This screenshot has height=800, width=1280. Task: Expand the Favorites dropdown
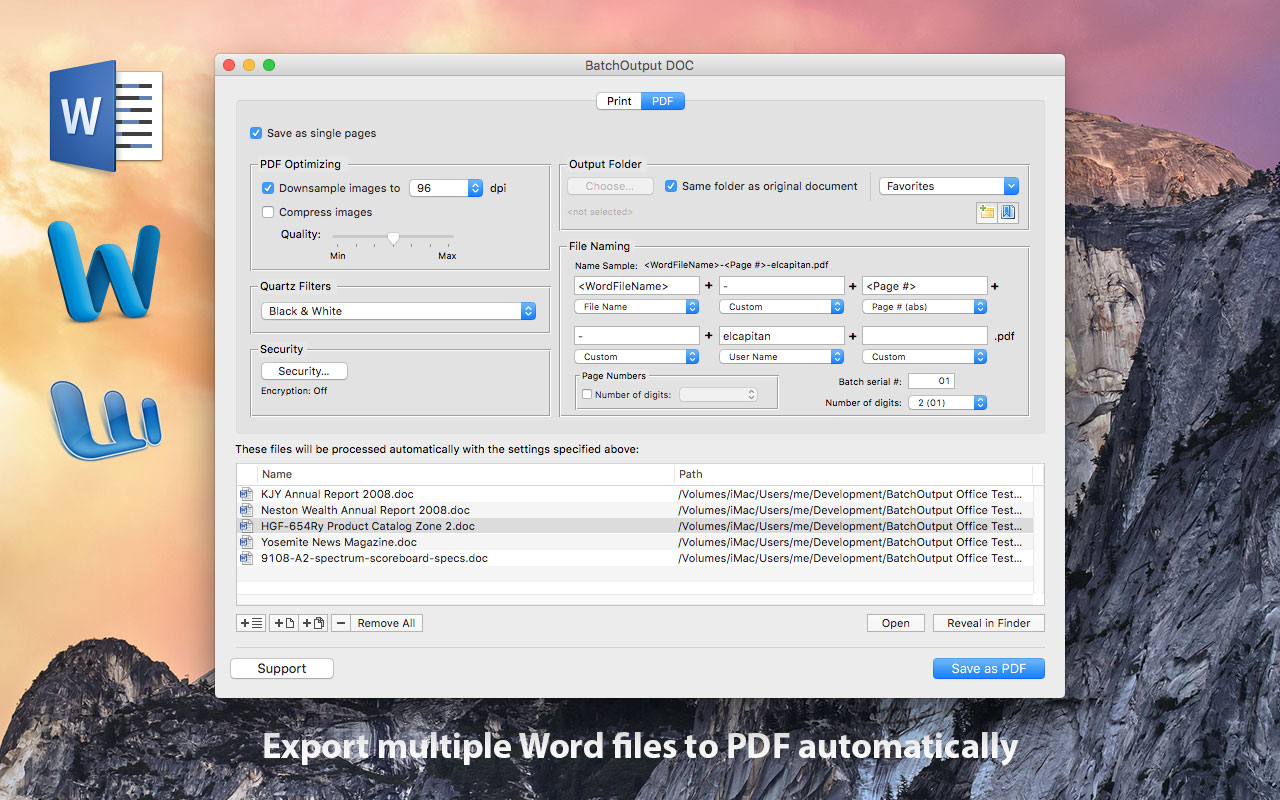coord(948,186)
